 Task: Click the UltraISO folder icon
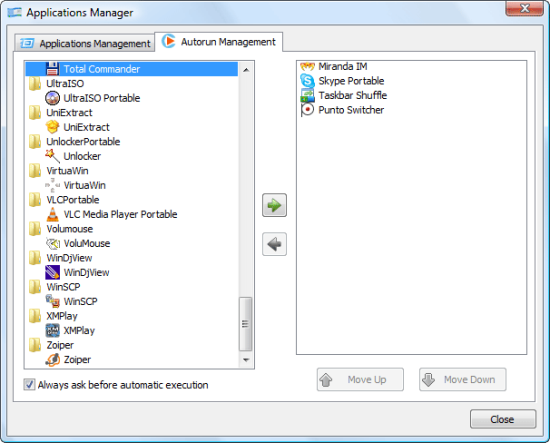[x=35, y=83]
